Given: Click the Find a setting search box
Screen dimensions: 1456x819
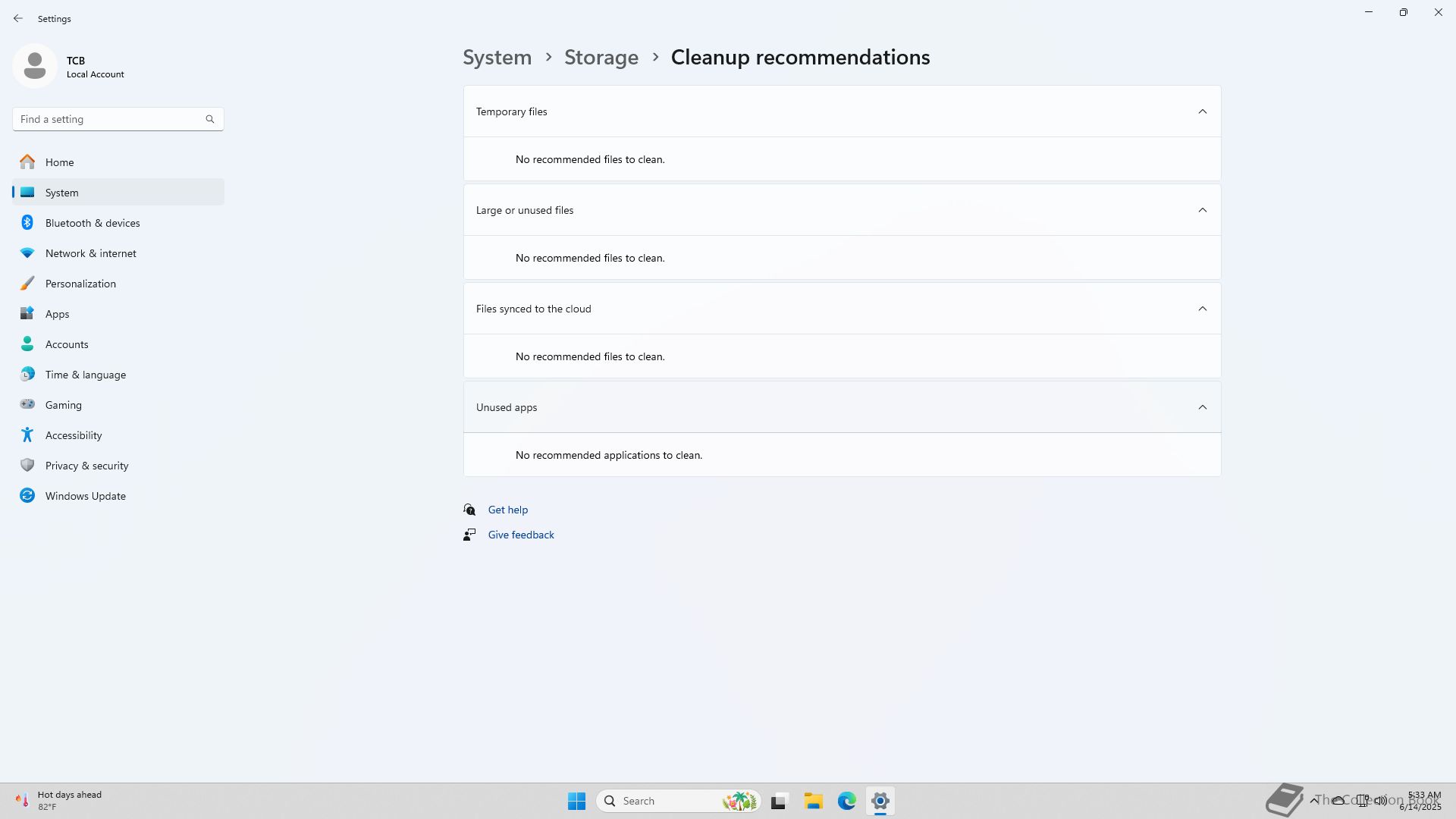Looking at the screenshot, I should tap(110, 119).
